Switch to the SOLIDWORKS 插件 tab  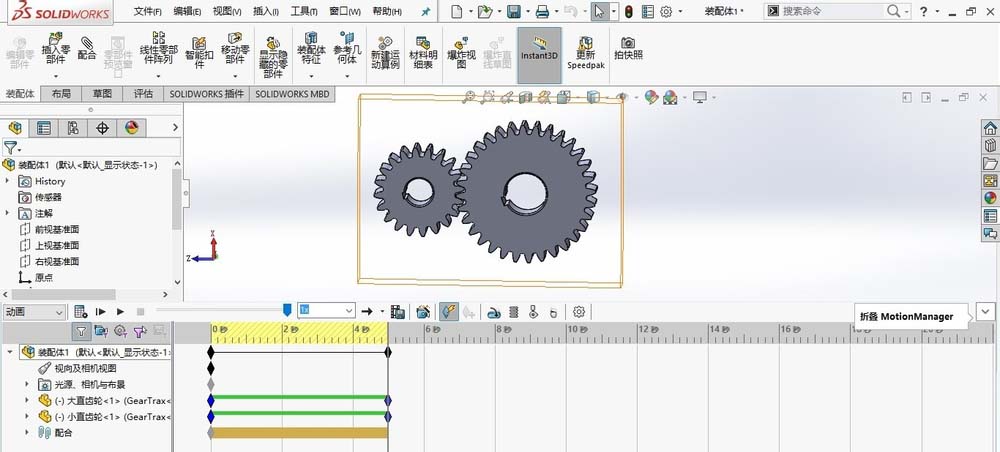(207, 94)
